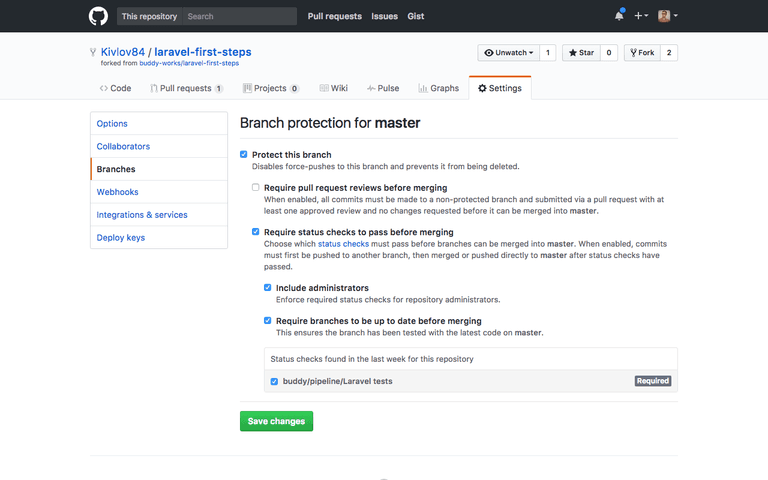Follow the status checks help link
The height and width of the screenshot is (480, 768).
tap(343, 244)
